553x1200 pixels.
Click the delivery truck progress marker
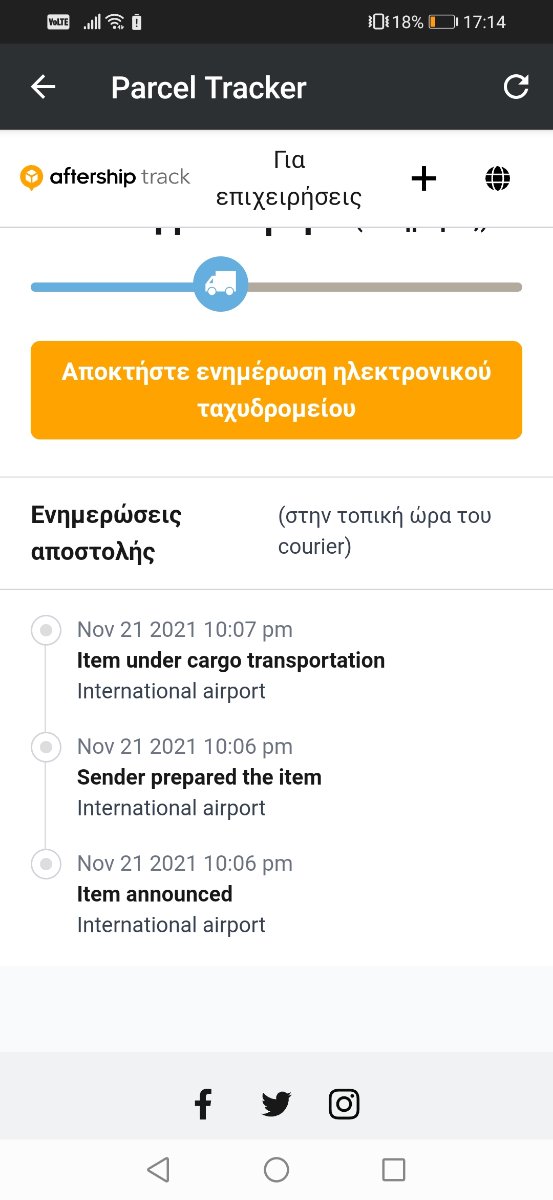coord(220,284)
